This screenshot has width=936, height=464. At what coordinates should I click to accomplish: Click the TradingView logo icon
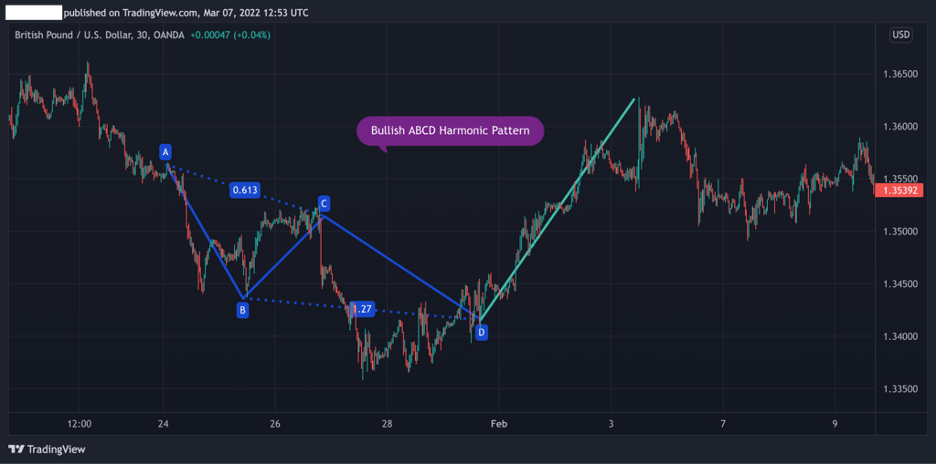click(15, 449)
